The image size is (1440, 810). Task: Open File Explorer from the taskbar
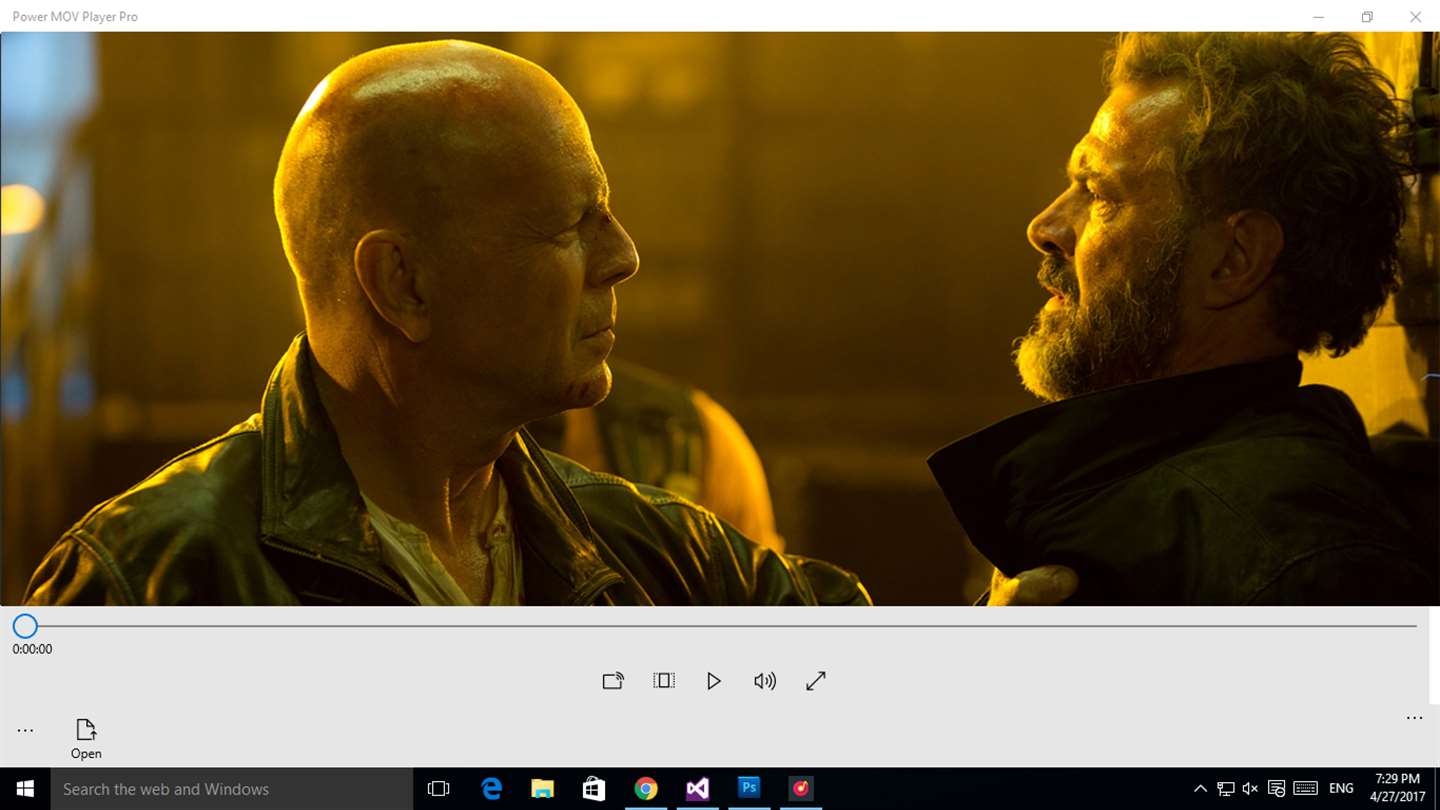point(542,789)
